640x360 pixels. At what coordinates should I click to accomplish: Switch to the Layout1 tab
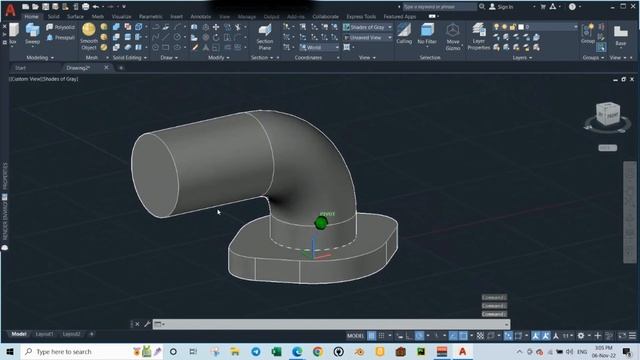click(x=44, y=334)
